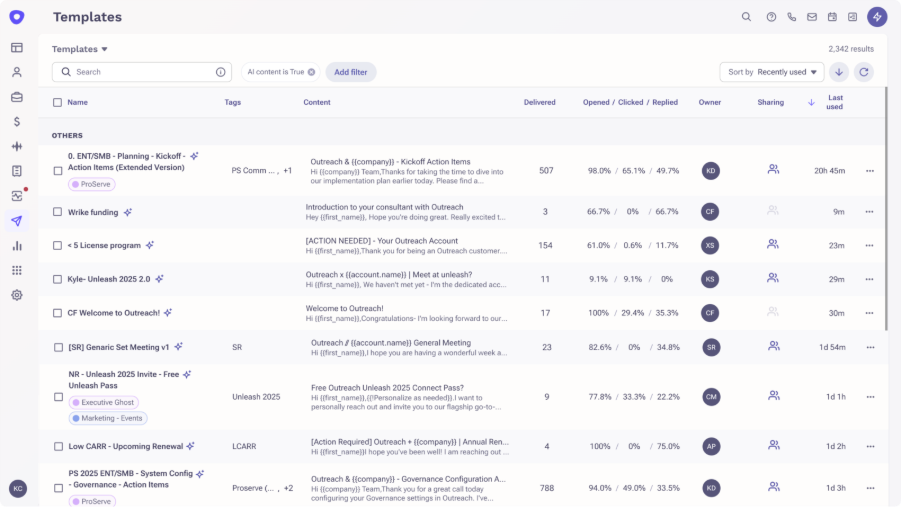901x507 pixels.
Task: Open the settings gear in sidebar
Action: [17, 295]
